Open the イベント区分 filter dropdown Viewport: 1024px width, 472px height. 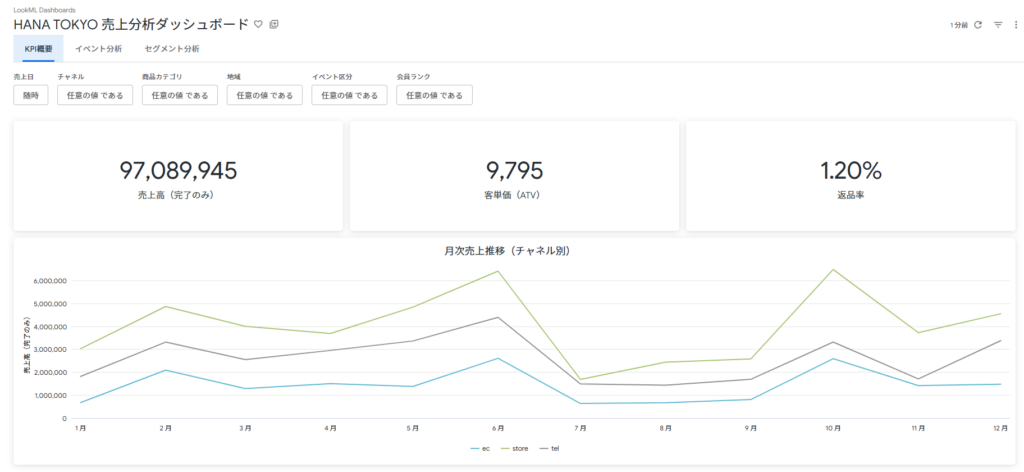click(x=350, y=95)
